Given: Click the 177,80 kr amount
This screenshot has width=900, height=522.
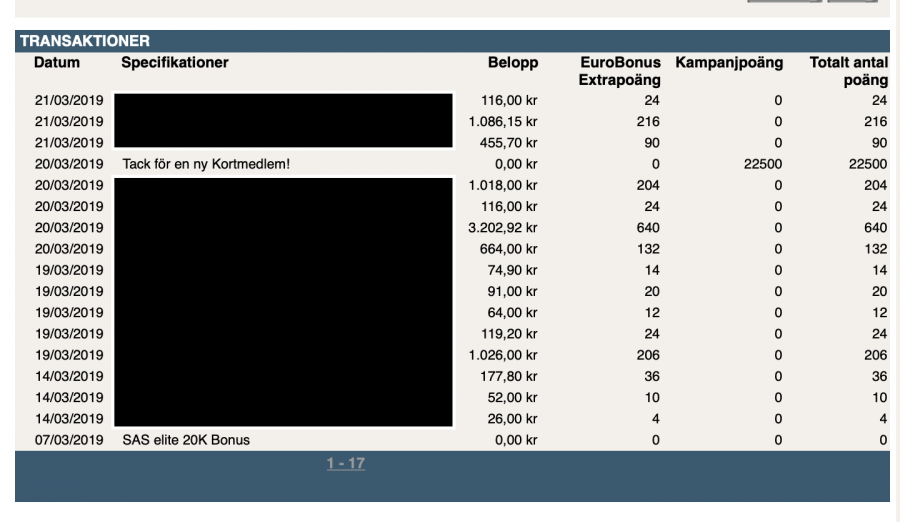Looking at the screenshot, I should pos(510,376).
